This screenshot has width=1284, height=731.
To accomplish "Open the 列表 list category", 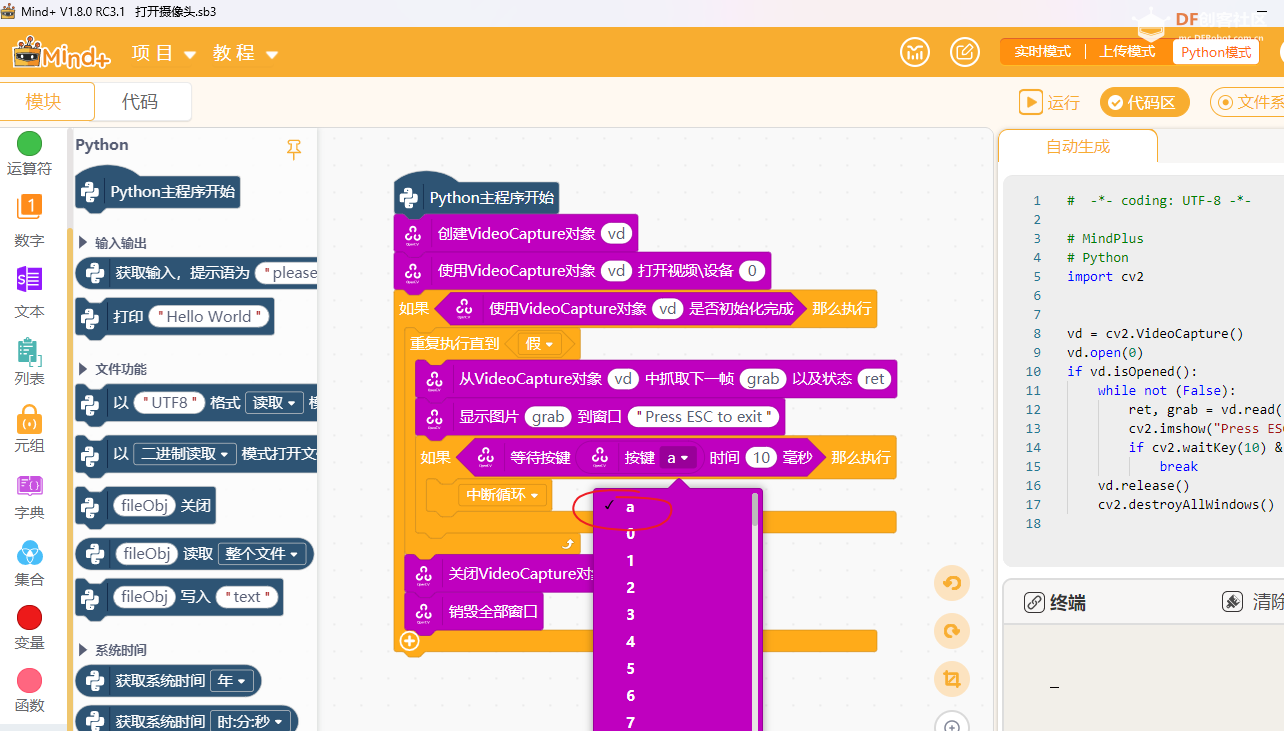I will click(29, 362).
